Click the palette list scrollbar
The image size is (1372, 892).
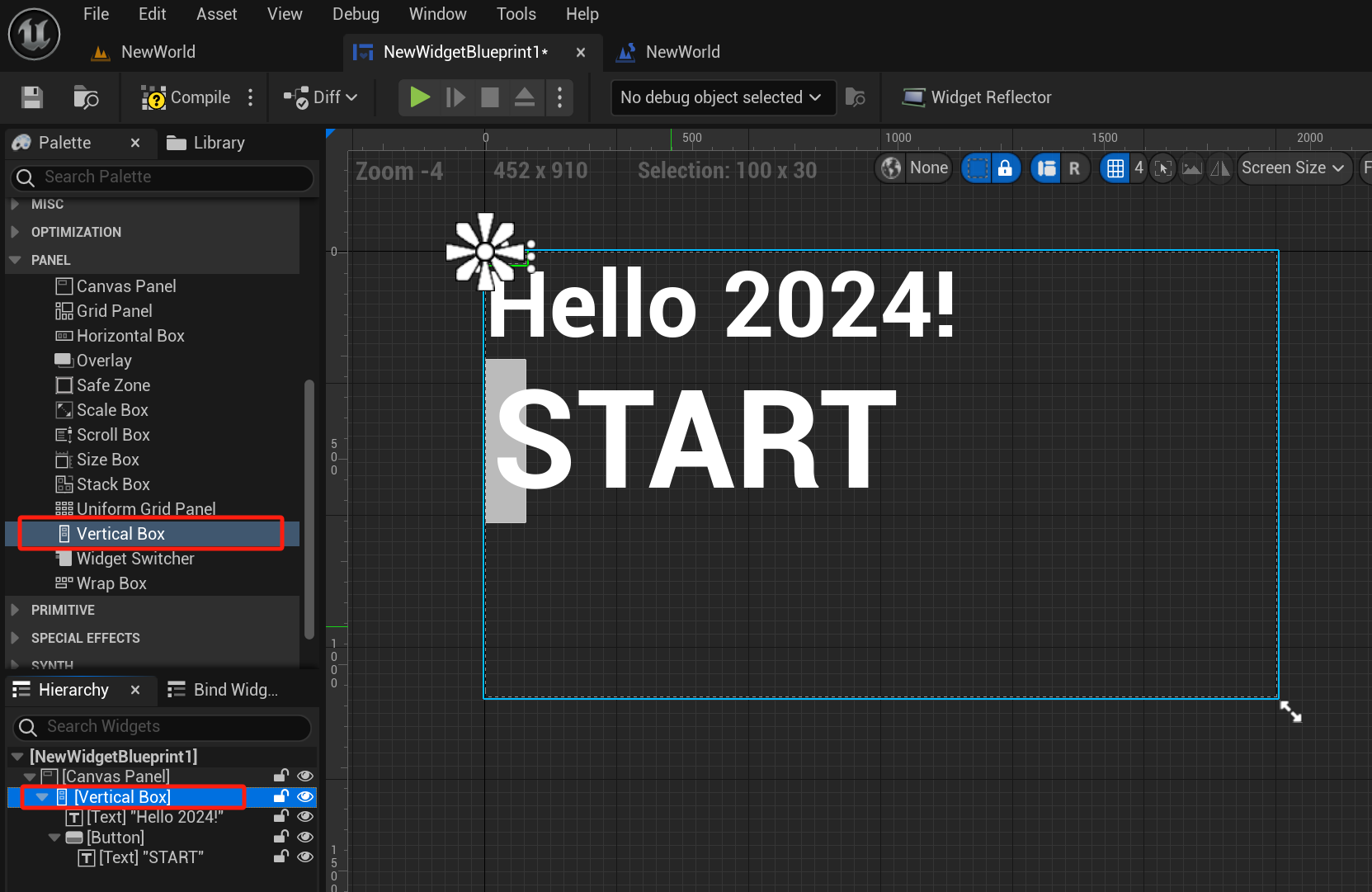(309, 508)
